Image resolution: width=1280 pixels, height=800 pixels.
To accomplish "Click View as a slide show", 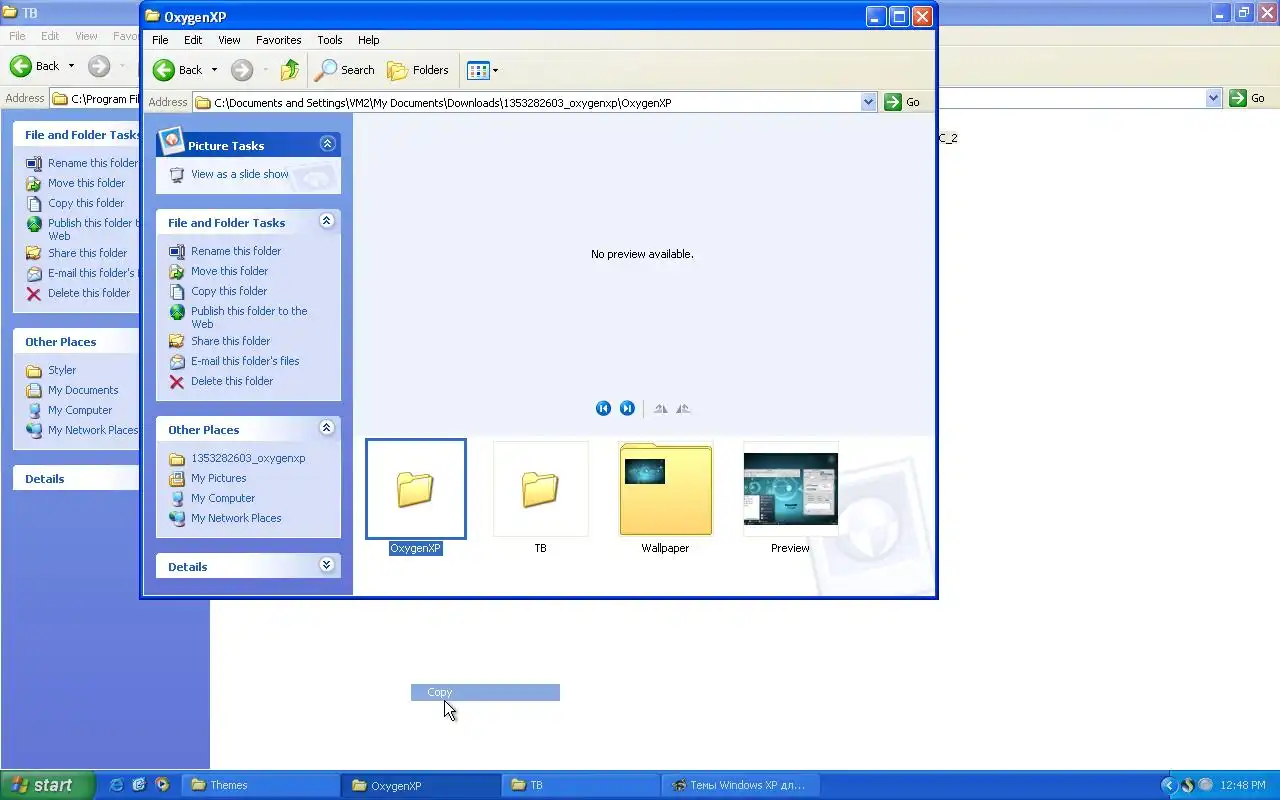I will [x=239, y=174].
